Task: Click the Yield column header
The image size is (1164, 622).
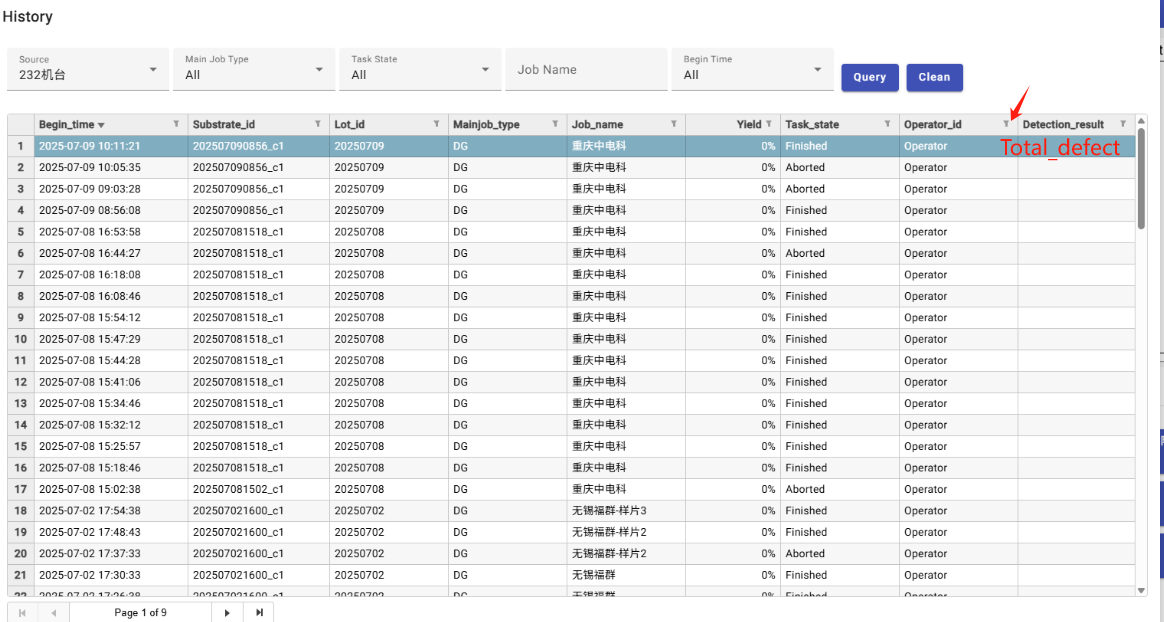Action: pos(749,125)
